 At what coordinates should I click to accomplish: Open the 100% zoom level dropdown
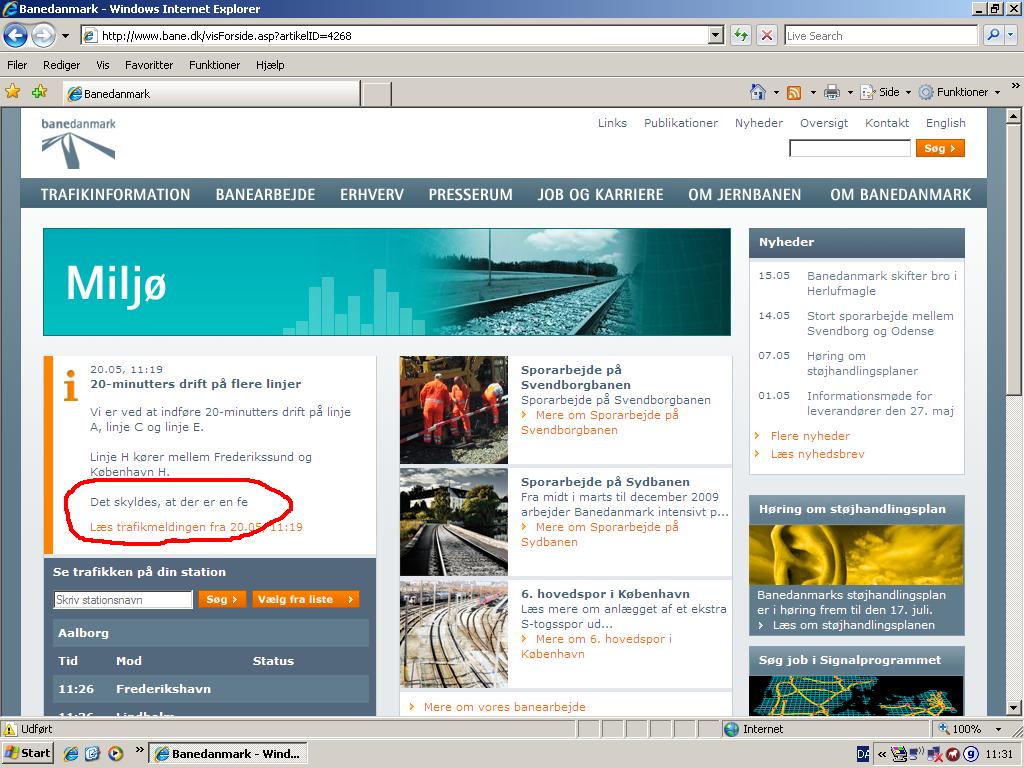click(x=998, y=729)
